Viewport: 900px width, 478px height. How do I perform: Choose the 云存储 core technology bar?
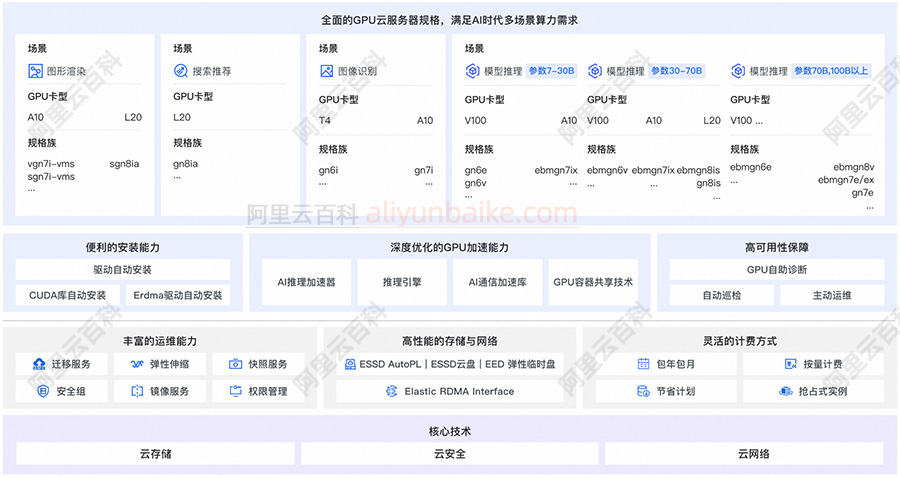[x=156, y=454]
